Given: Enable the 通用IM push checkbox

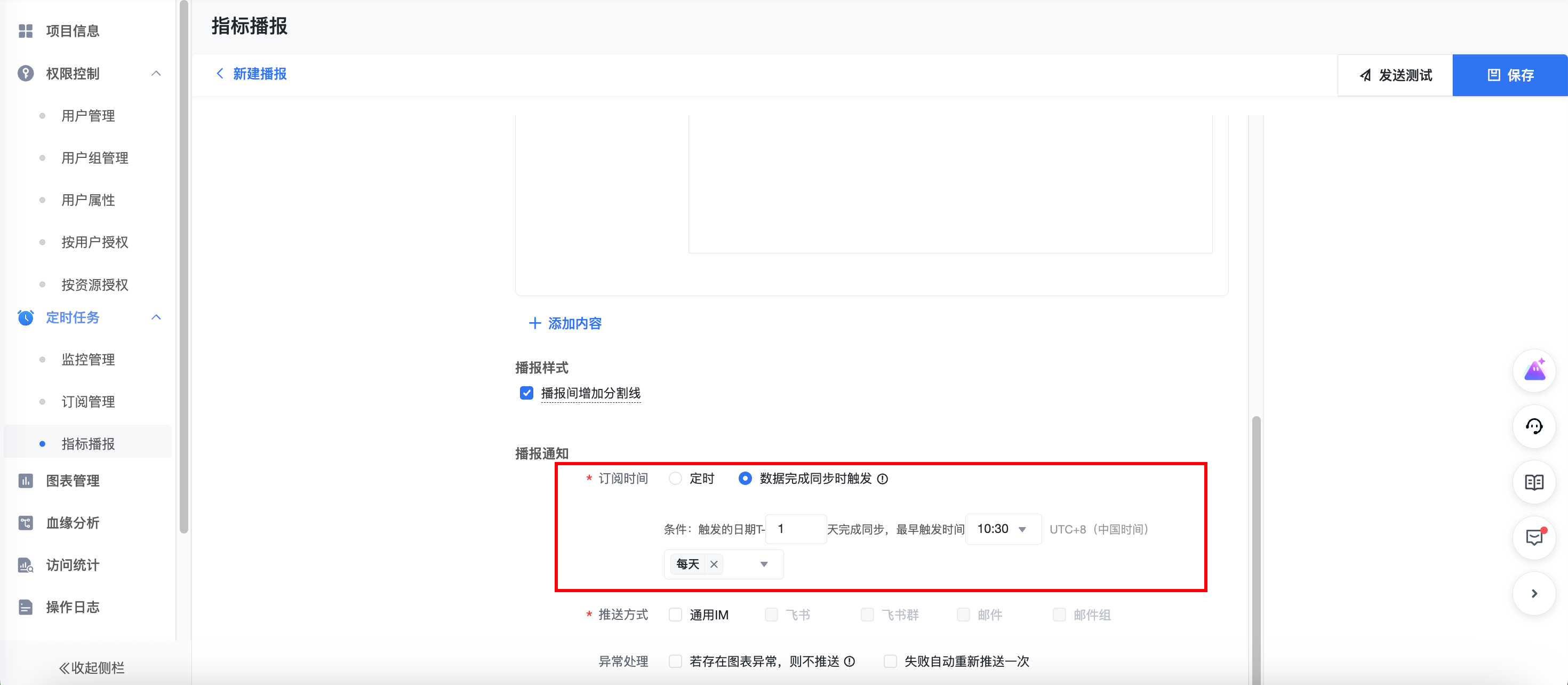Looking at the screenshot, I should tap(675, 615).
